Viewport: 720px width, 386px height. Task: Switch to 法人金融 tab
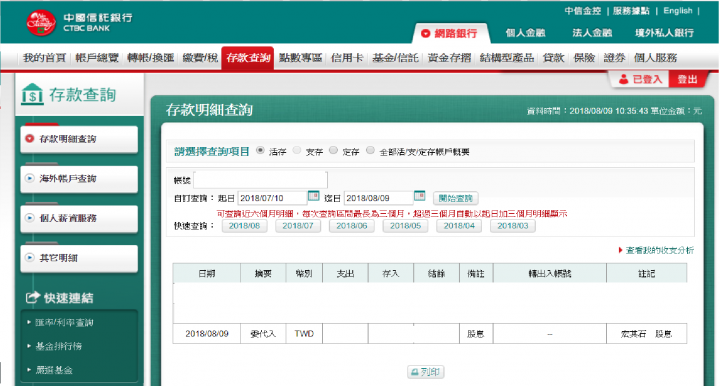click(x=592, y=33)
